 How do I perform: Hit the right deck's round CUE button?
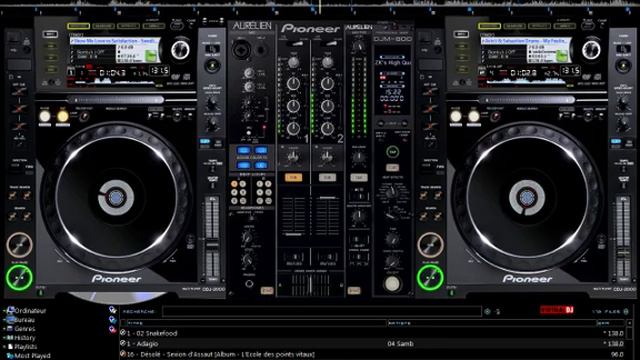[x=430, y=245]
